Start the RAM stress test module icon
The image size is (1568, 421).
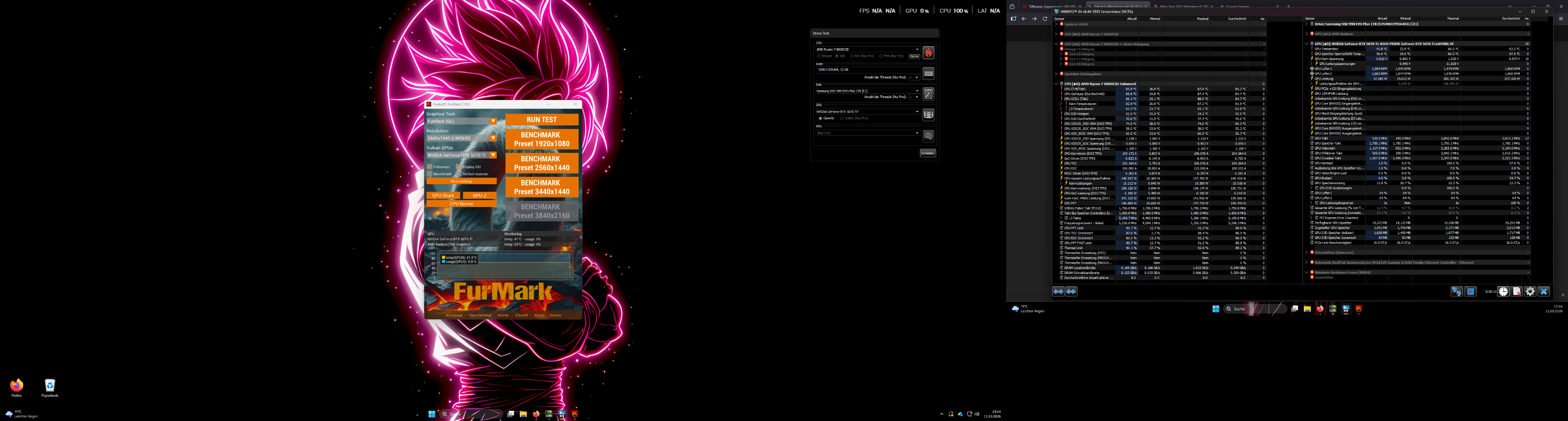tap(928, 74)
